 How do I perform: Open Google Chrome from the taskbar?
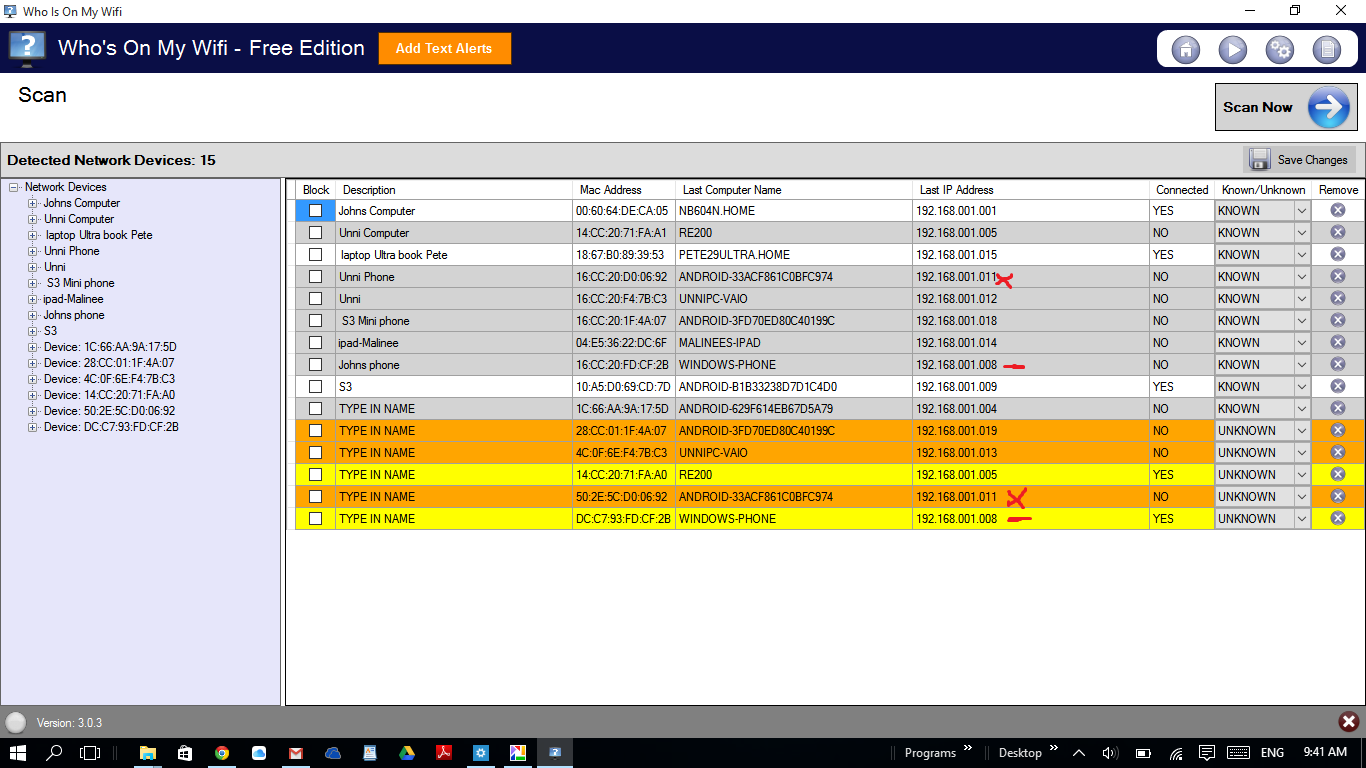[x=222, y=753]
